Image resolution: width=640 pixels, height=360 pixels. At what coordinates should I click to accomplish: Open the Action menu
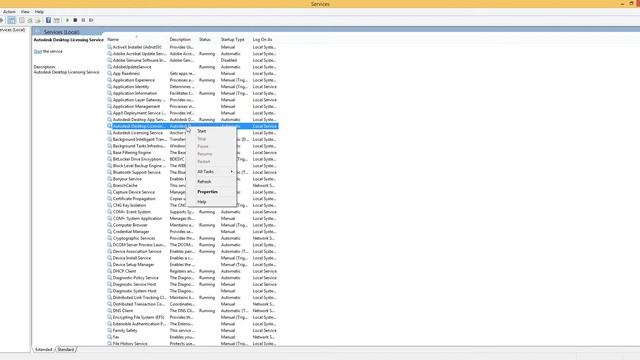point(9,12)
